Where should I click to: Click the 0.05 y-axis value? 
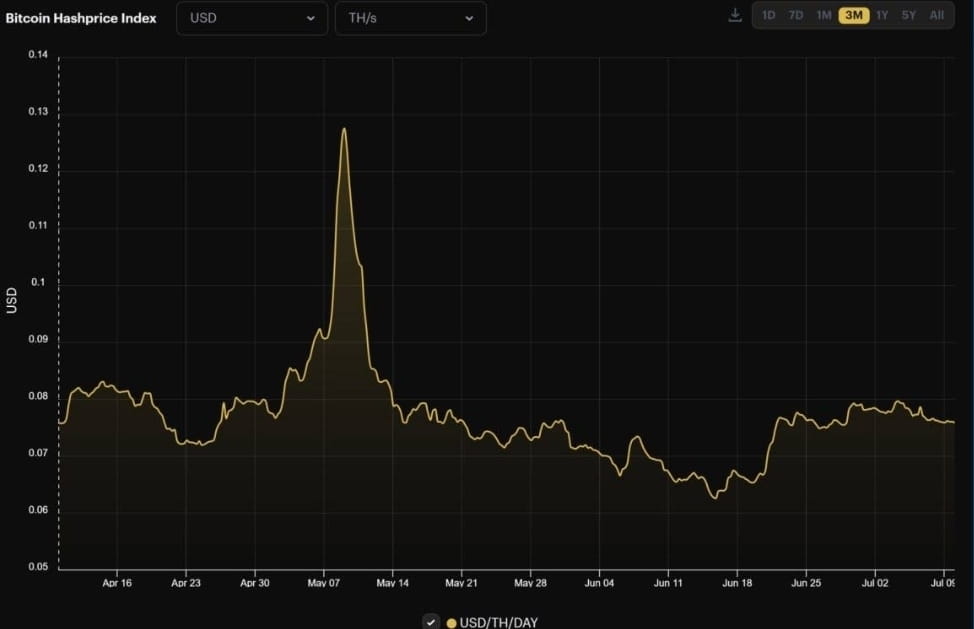38,567
